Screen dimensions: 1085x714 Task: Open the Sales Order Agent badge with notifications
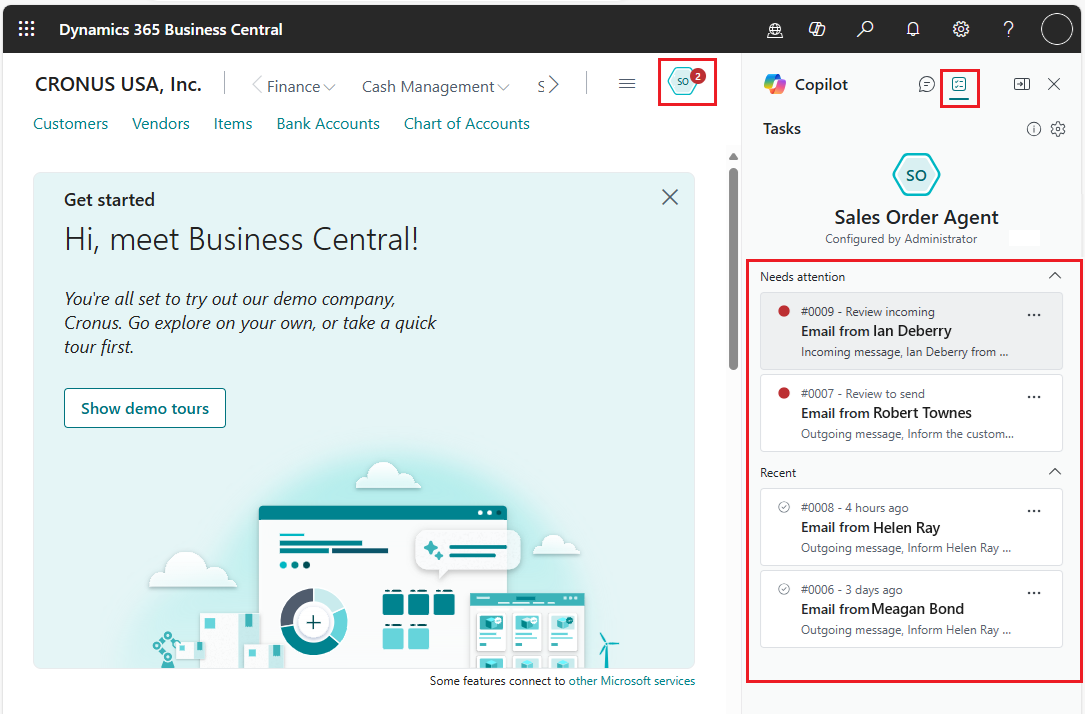[x=686, y=84]
